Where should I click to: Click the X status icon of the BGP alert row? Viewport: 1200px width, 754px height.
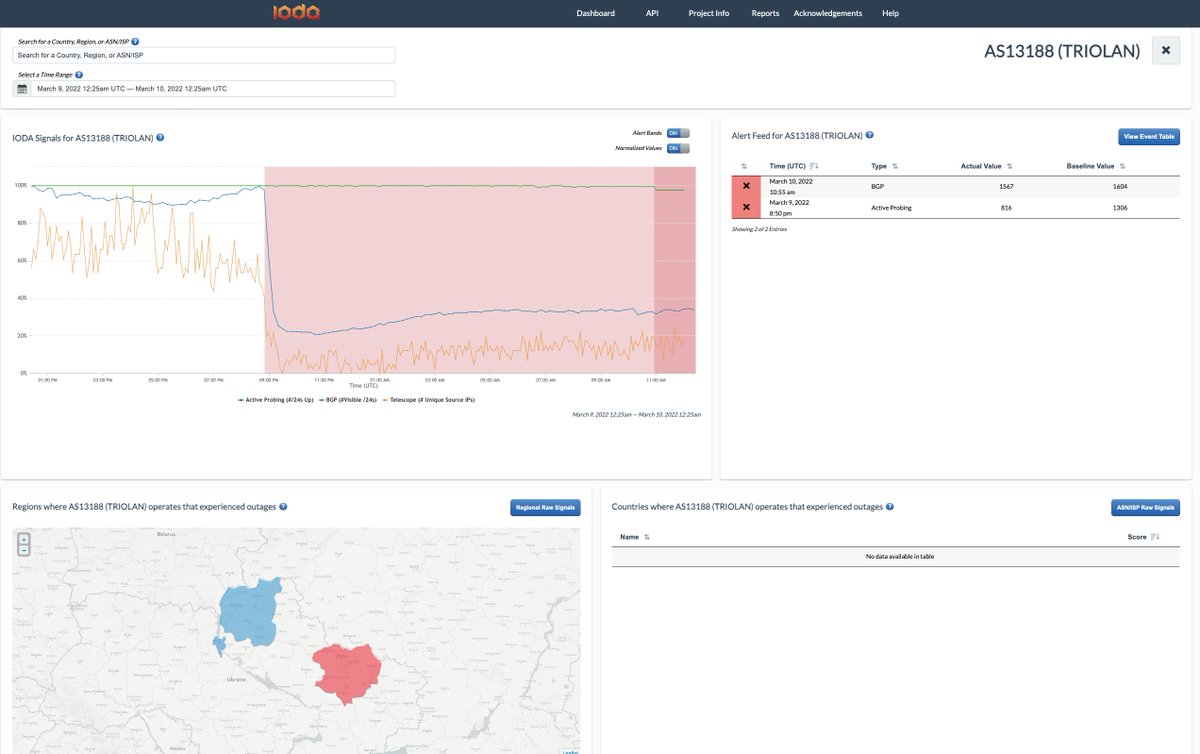pos(746,186)
